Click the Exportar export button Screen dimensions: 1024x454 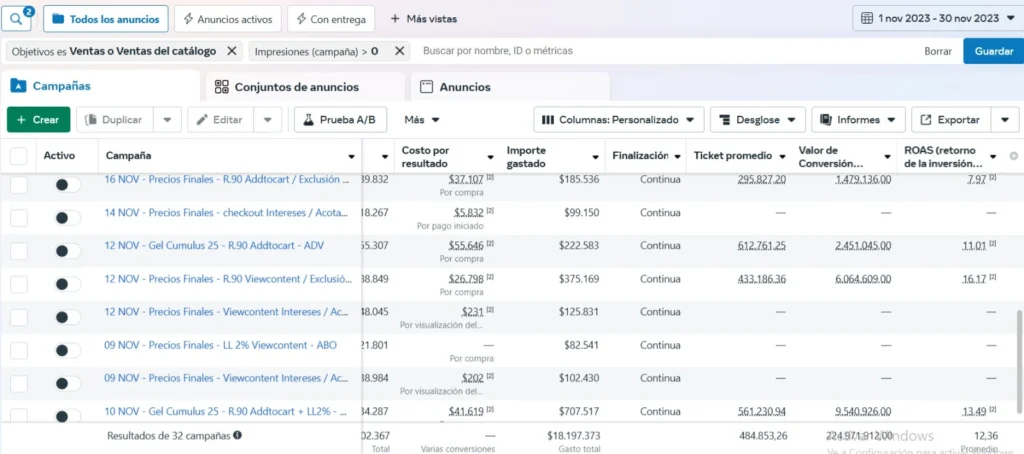click(949, 120)
